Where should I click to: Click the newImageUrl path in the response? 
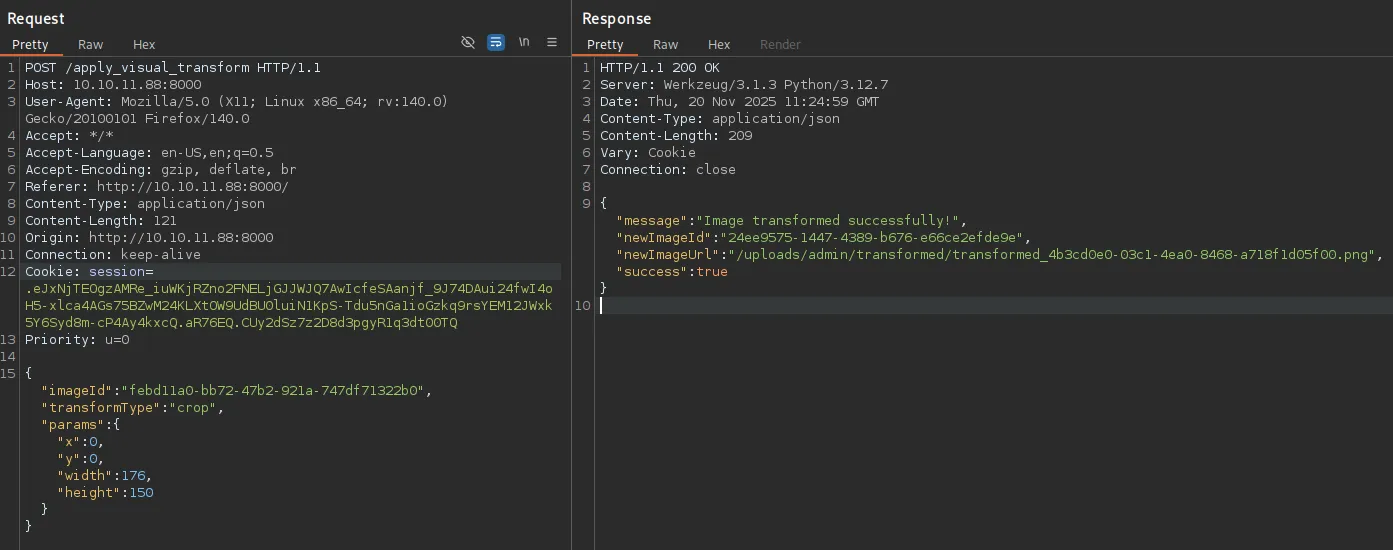coord(1054,255)
